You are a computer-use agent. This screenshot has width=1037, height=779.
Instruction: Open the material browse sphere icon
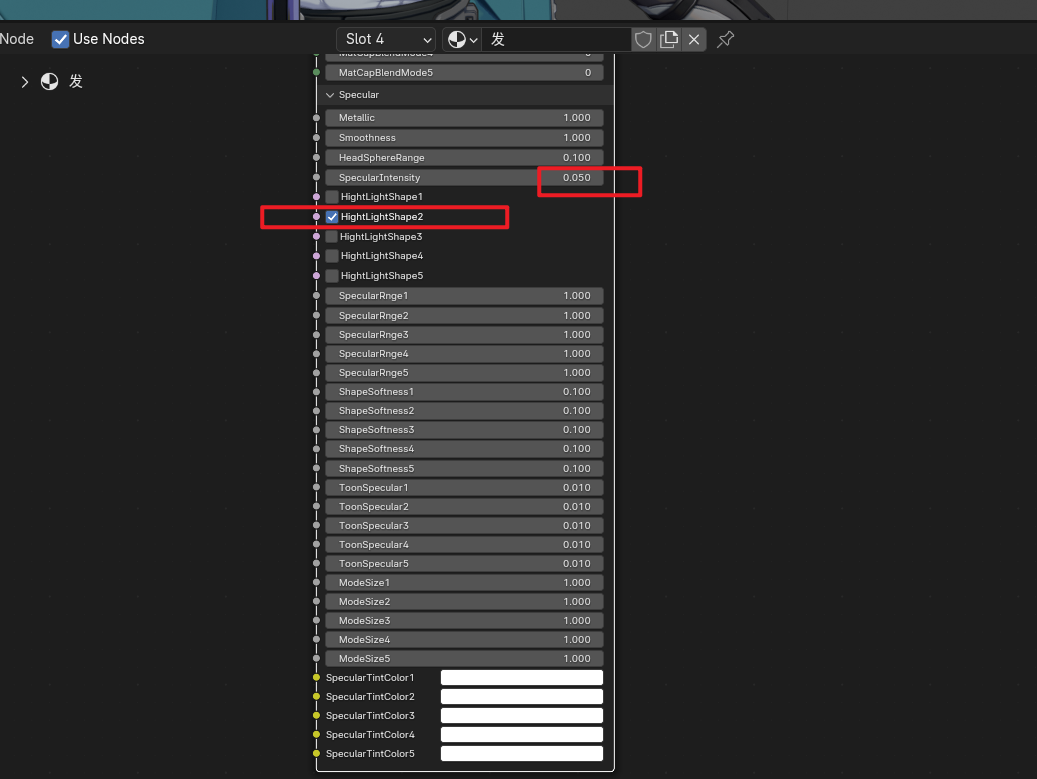[461, 39]
